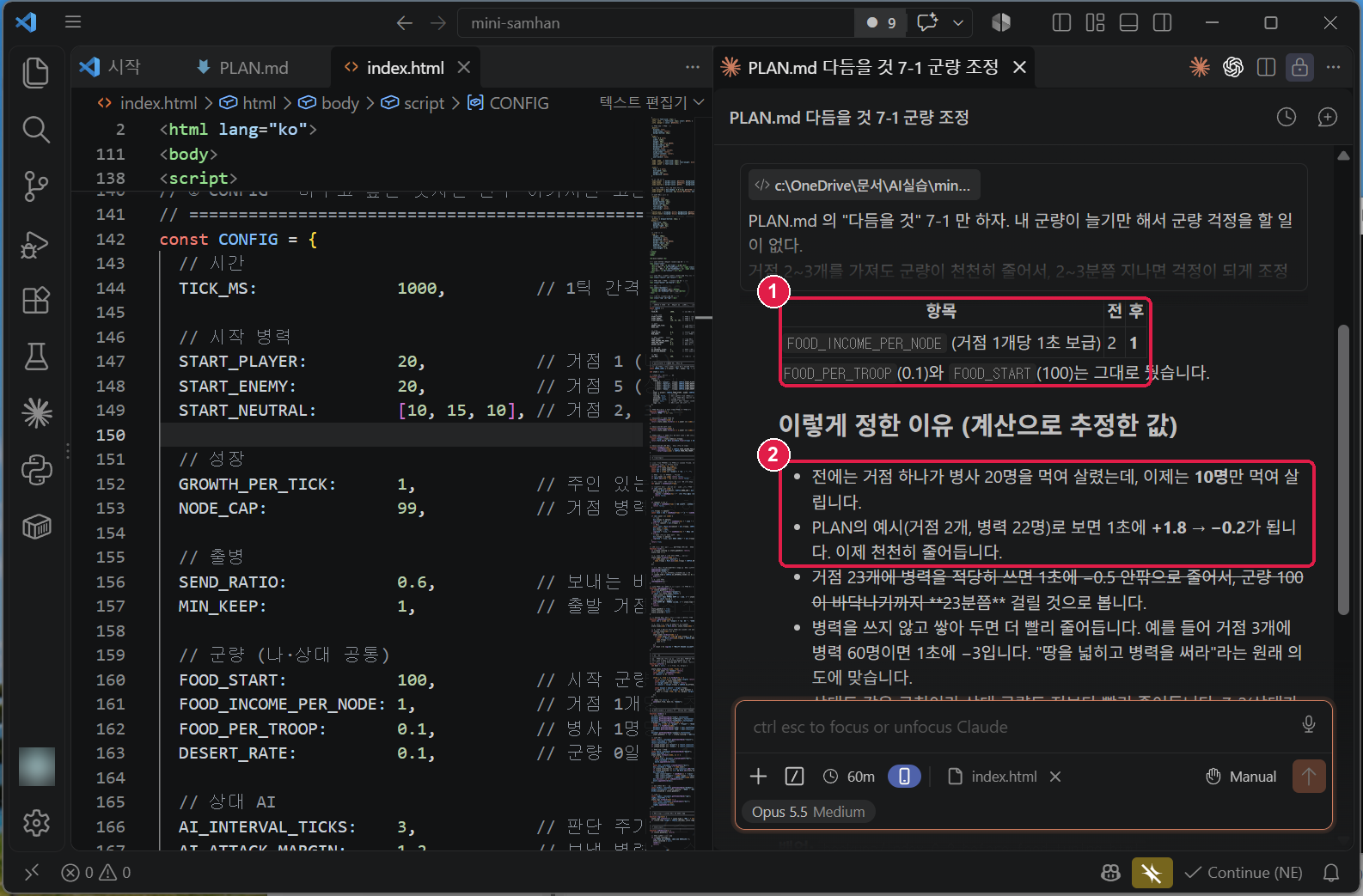Toggle the primary side bar layout
The image size is (1363, 896).
[1061, 23]
